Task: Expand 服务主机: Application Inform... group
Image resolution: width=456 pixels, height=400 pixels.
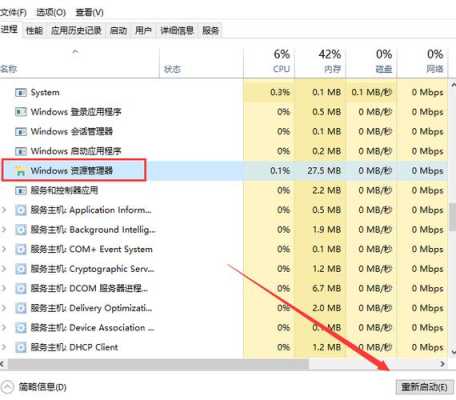Action: pos(4,210)
